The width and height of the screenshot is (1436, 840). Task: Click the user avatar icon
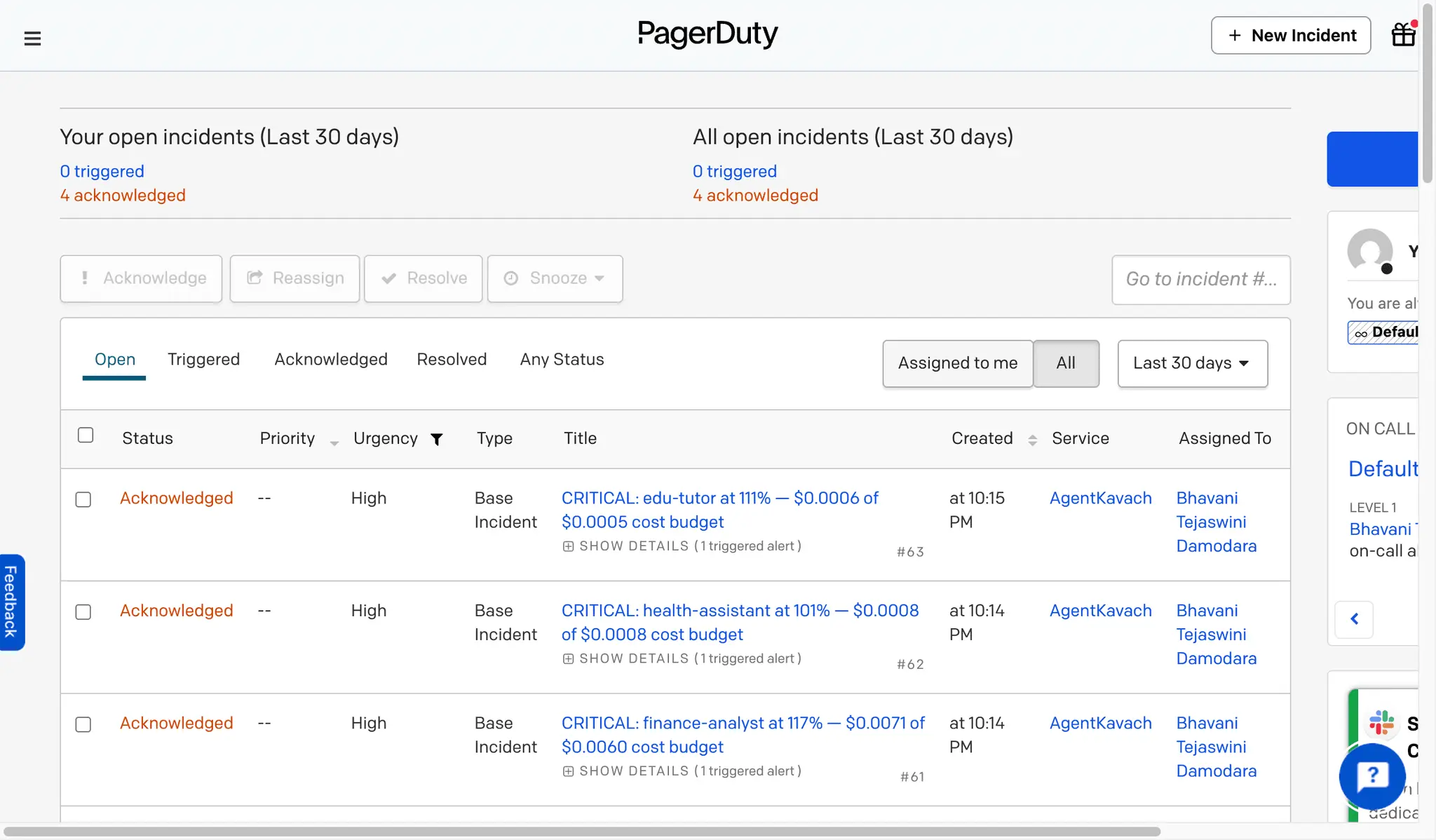click(1370, 251)
